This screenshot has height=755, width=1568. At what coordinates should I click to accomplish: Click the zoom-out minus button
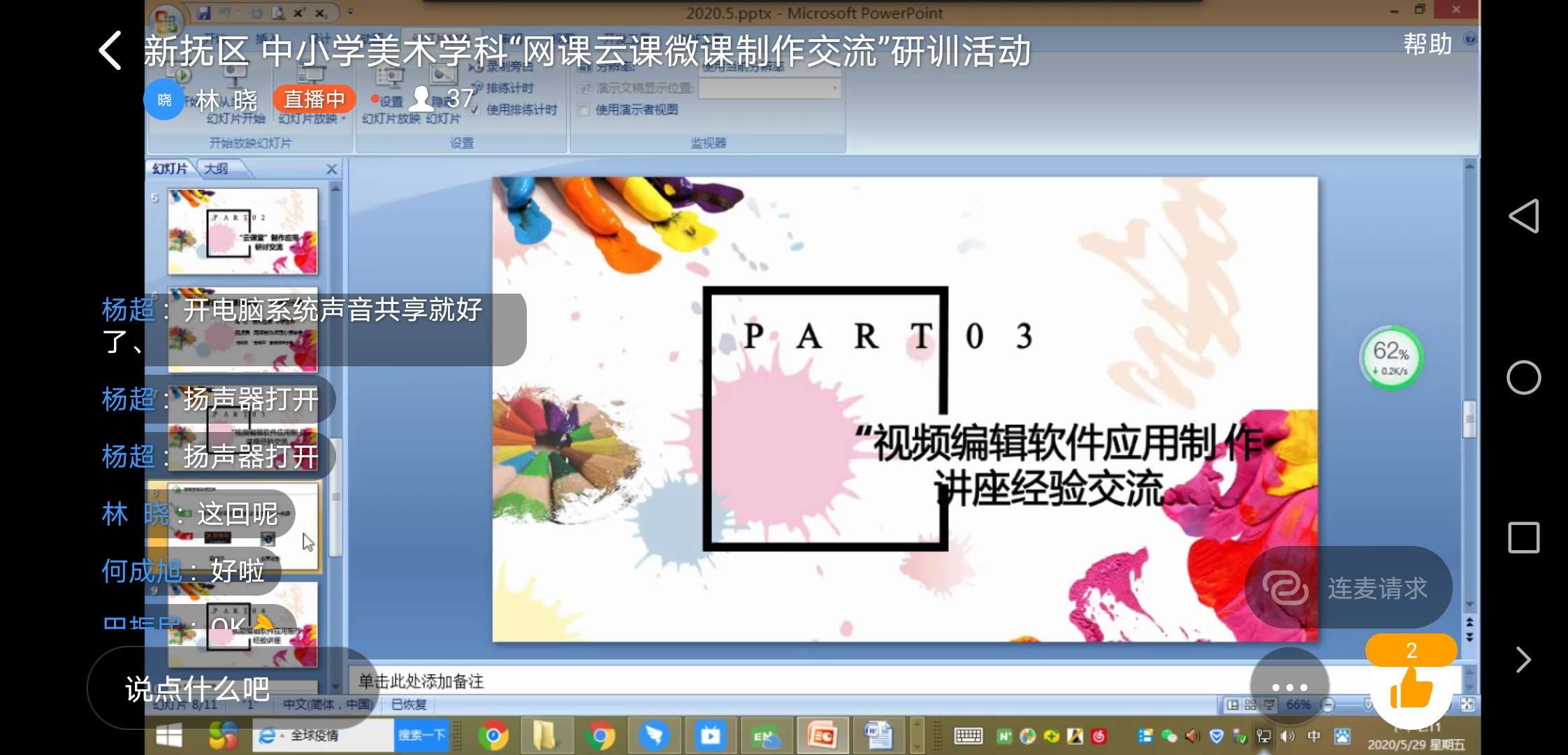1328,705
